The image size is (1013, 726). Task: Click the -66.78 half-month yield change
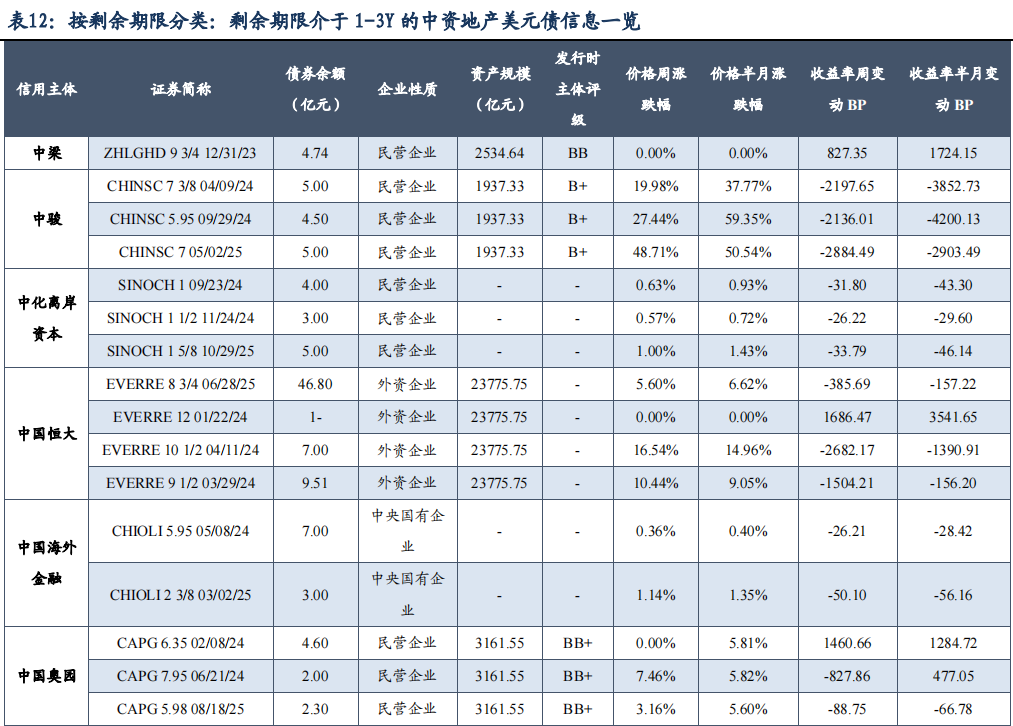click(954, 709)
